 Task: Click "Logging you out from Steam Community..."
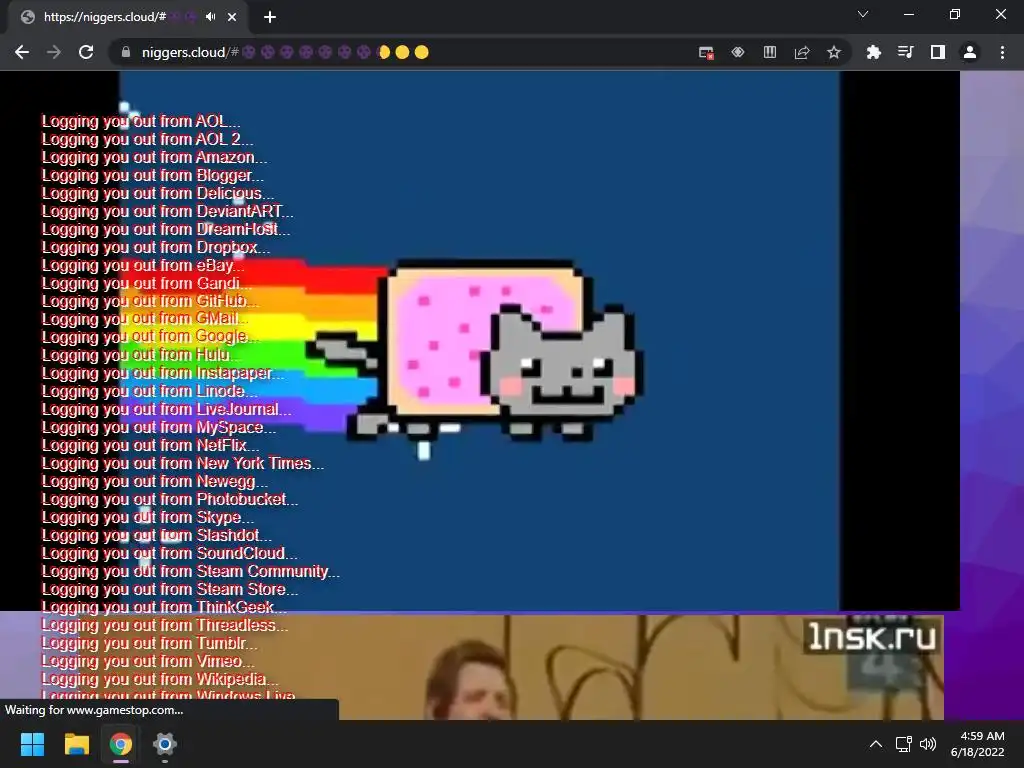coord(191,571)
